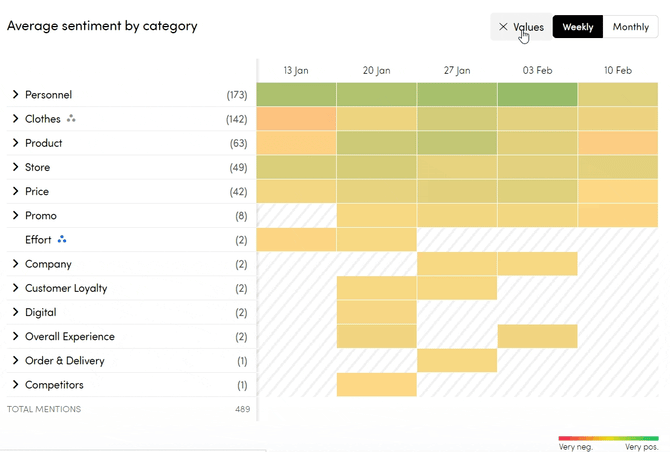Toggle the Values display button
Viewport: 670px width, 452px height.
(x=521, y=27)
